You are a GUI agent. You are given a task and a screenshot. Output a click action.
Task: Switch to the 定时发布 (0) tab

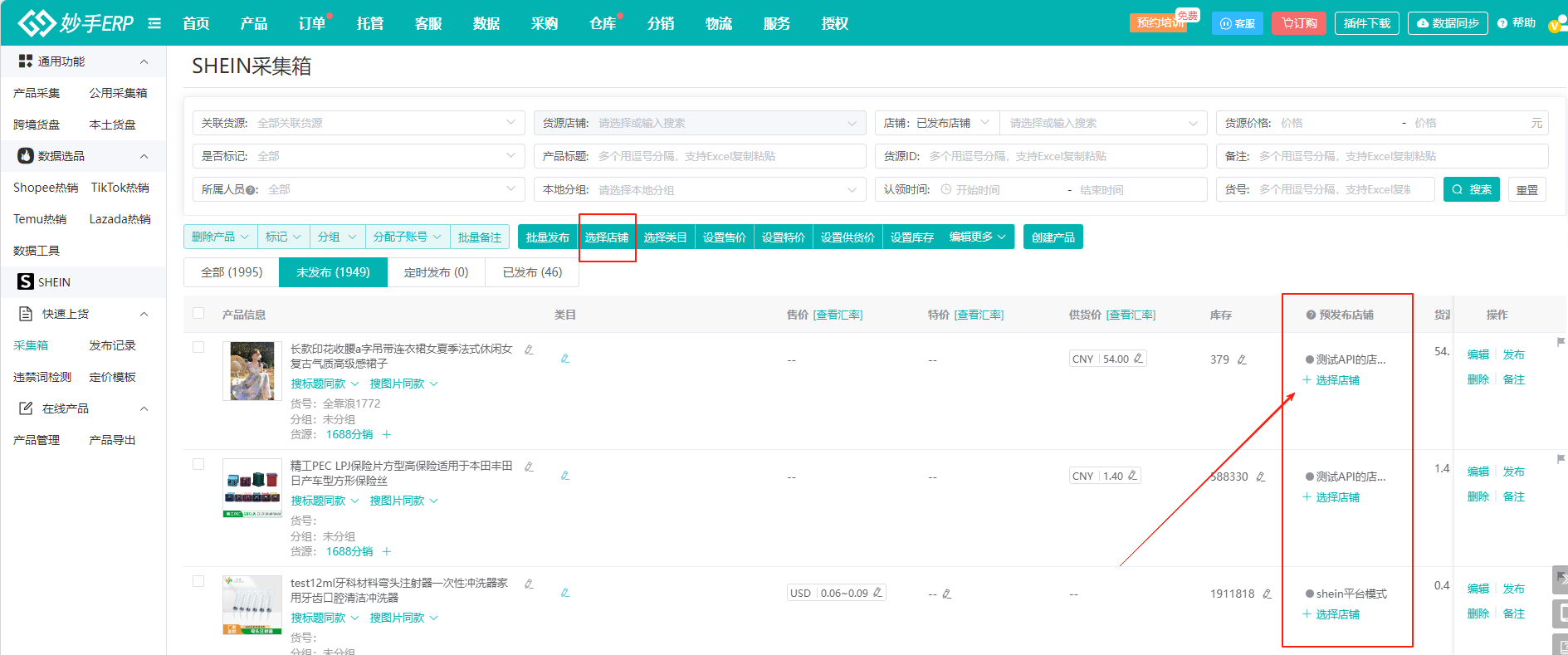pyautogui.click(x=437, y=272)
